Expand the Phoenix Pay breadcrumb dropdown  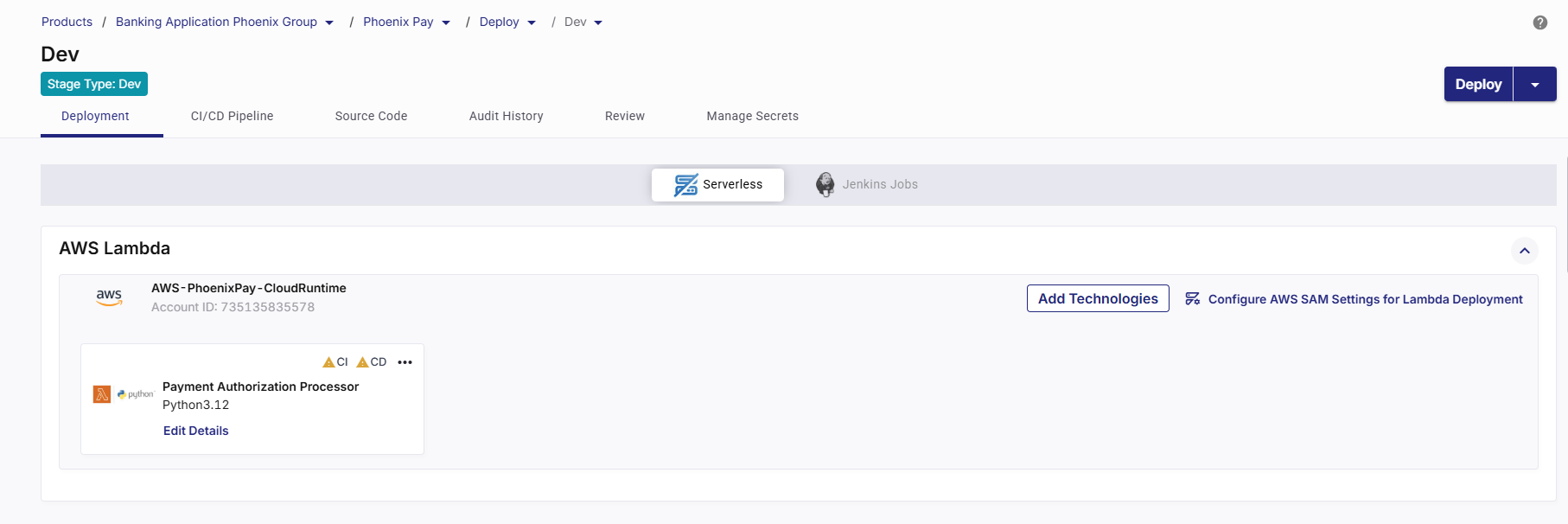[446, 23]
